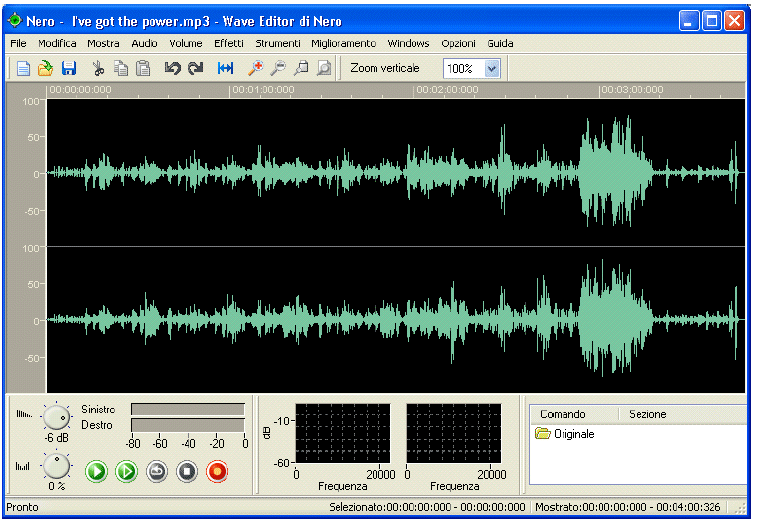The width and height of the screenshot is (758, 522).
Task: Click the left frequency spectrum display
Action: click(342, 434)
